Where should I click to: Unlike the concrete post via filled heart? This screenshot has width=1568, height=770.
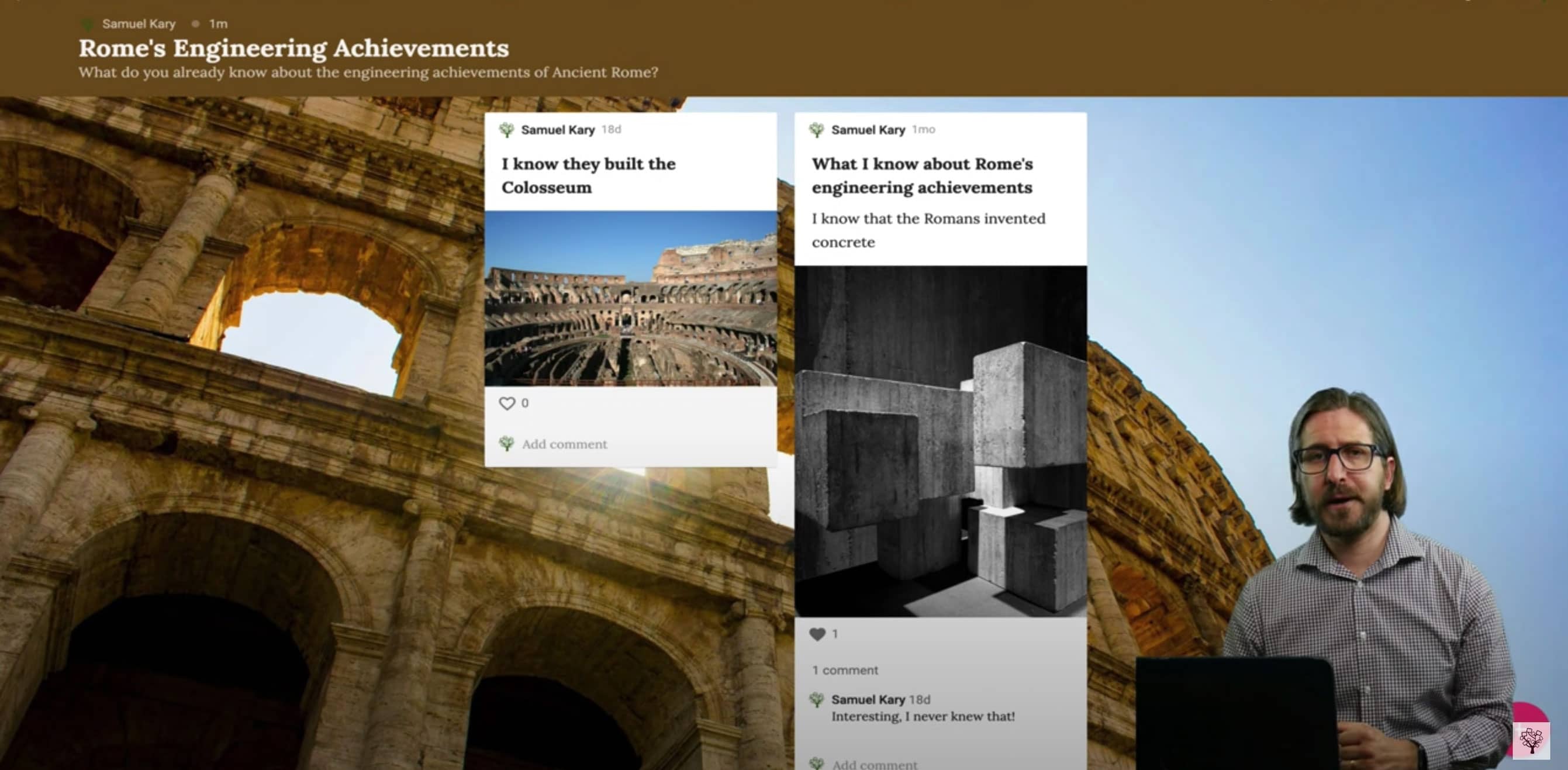[817, 634]
